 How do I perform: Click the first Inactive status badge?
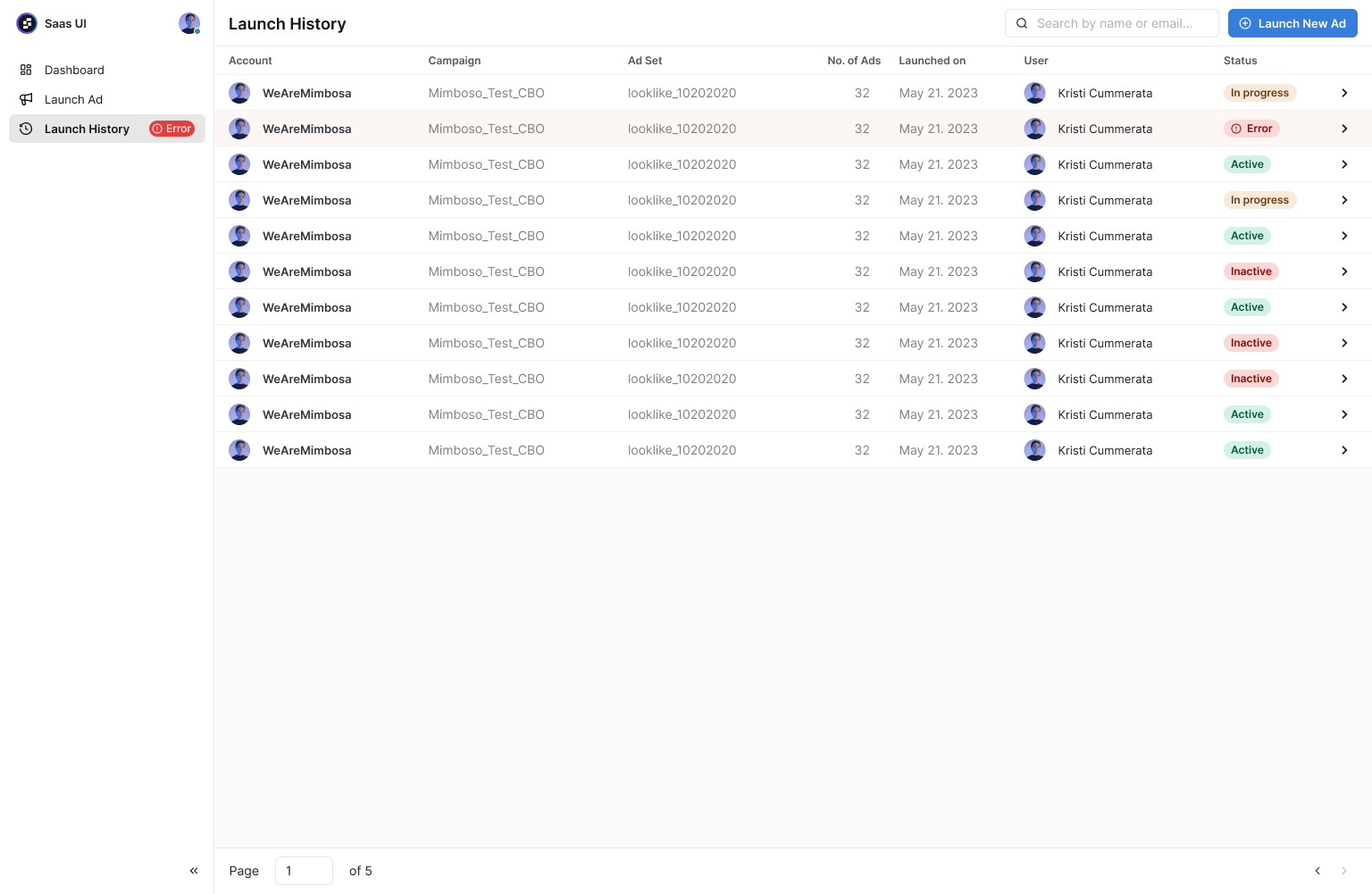pos(1251,272)
